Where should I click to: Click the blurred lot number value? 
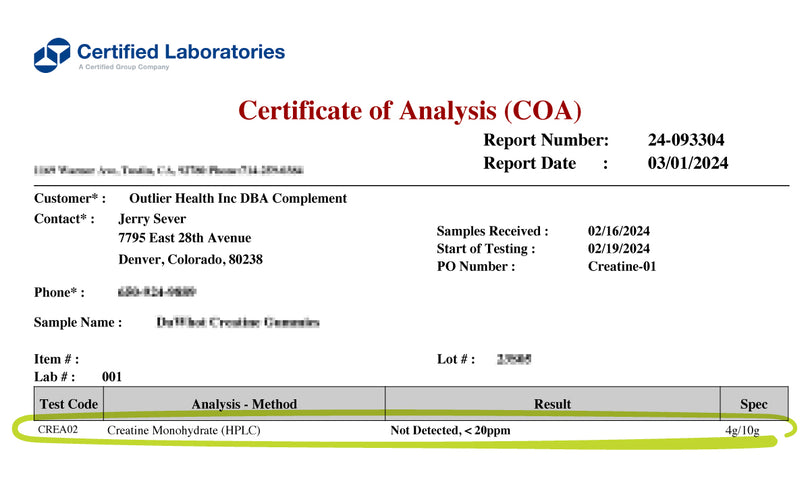tap(514, 359)
